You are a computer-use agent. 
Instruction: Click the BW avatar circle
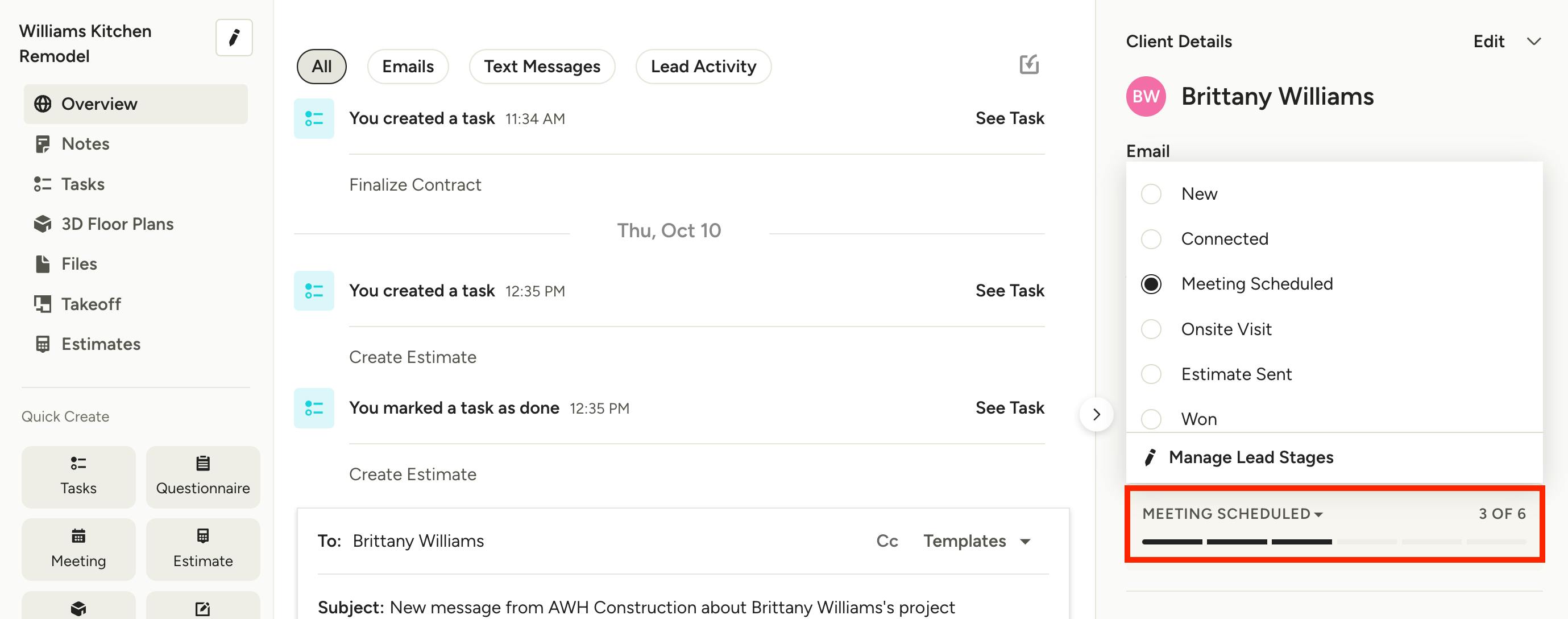pos(1146,96)
